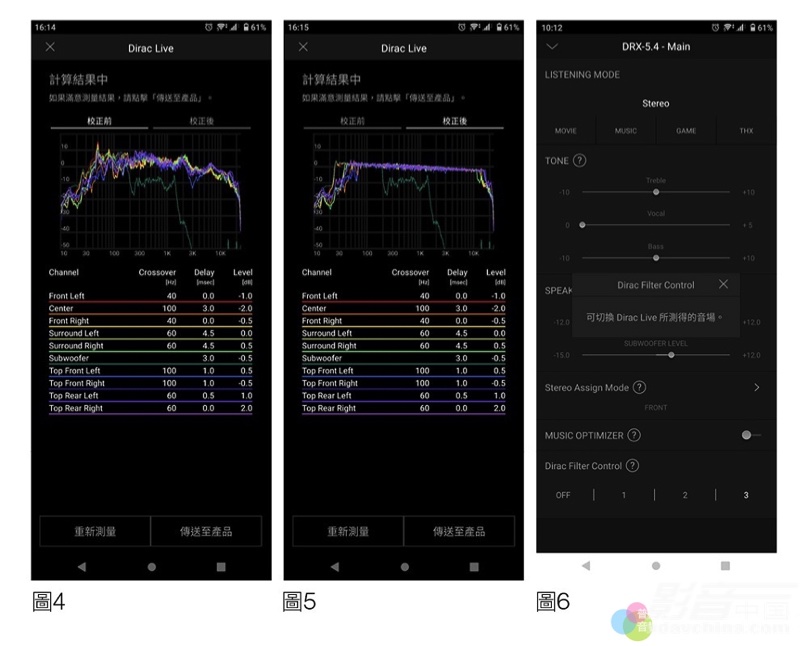808x646 pixels.
Task: Select Surround Left row in Figure 5 table
Action: pyautogui.click(x=403, y=333)
